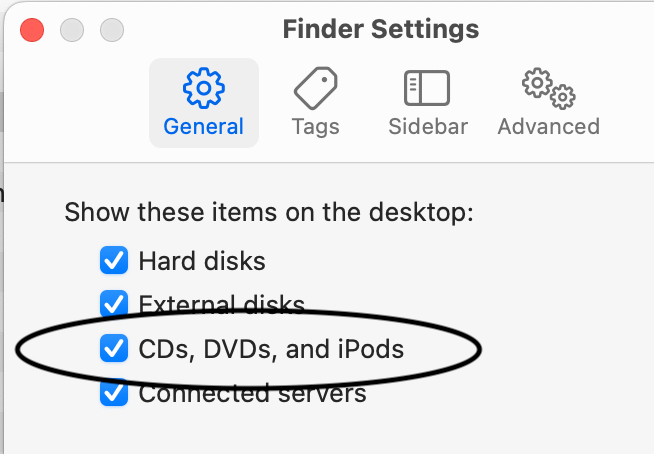This screenshot has height=454, width=654.
Task: Click the gray minimize window button
Action: click(72, 29)
